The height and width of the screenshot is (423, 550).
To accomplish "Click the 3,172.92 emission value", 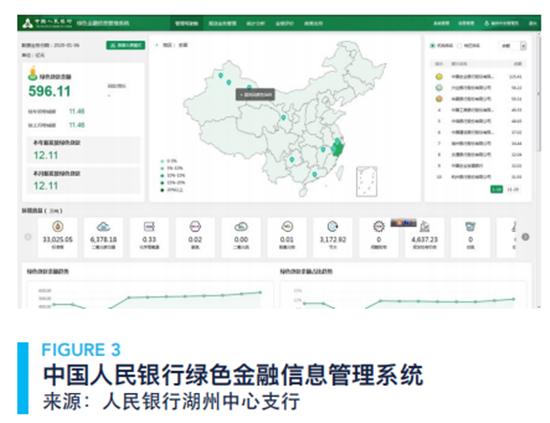I will tap(333, 239).
